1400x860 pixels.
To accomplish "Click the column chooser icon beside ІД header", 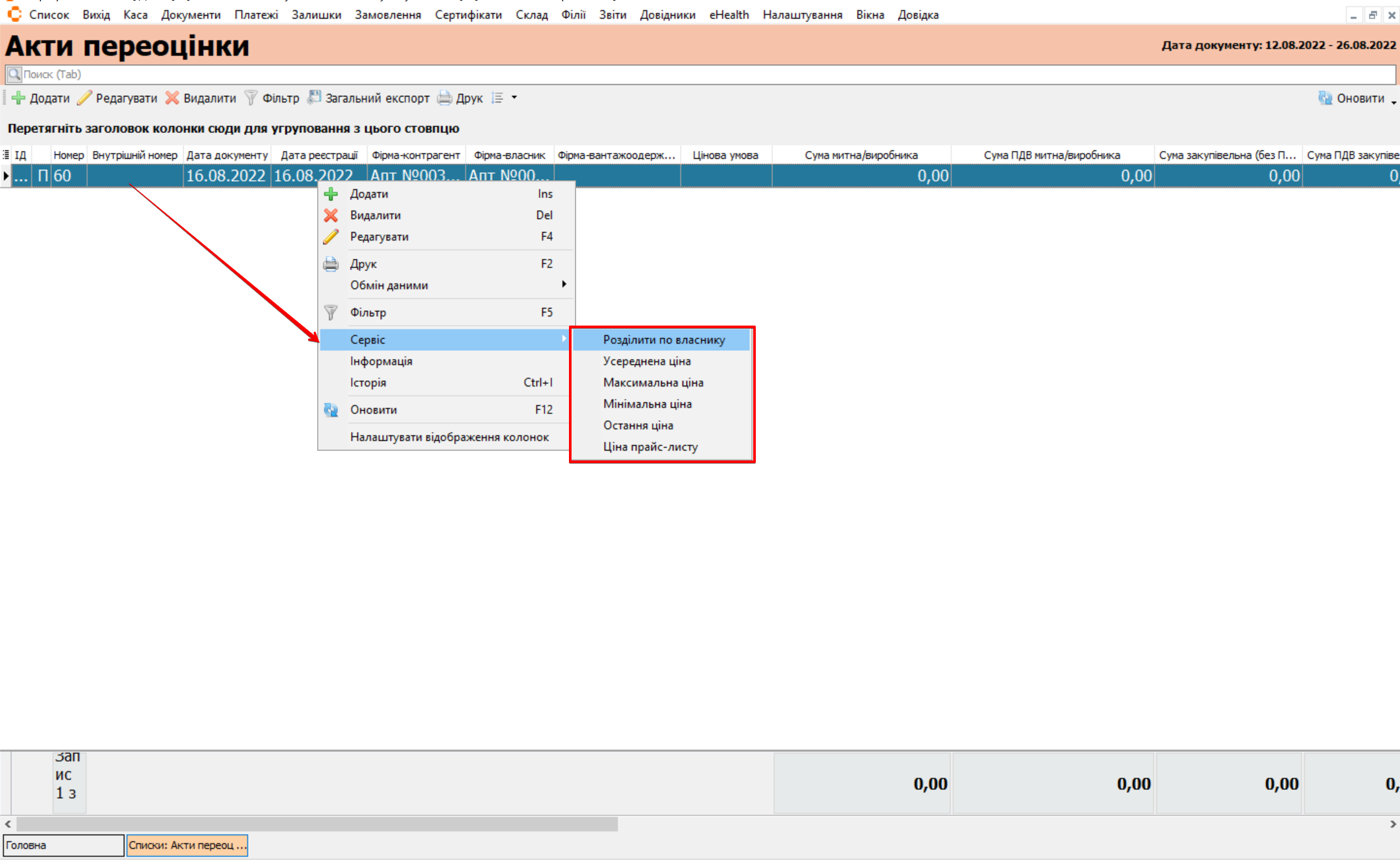I will pyautogui.click(x=6, y=155).
